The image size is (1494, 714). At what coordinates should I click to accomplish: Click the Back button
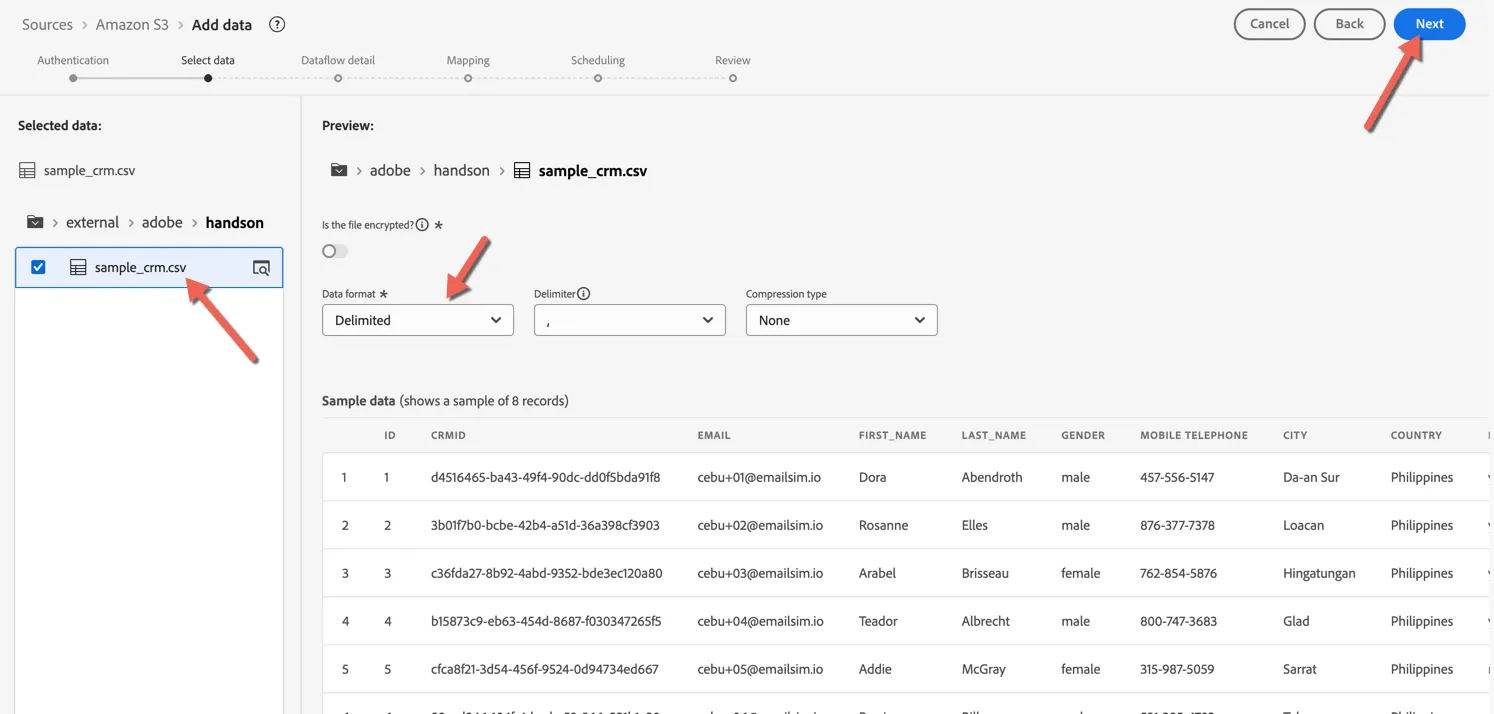[1349, 24]
